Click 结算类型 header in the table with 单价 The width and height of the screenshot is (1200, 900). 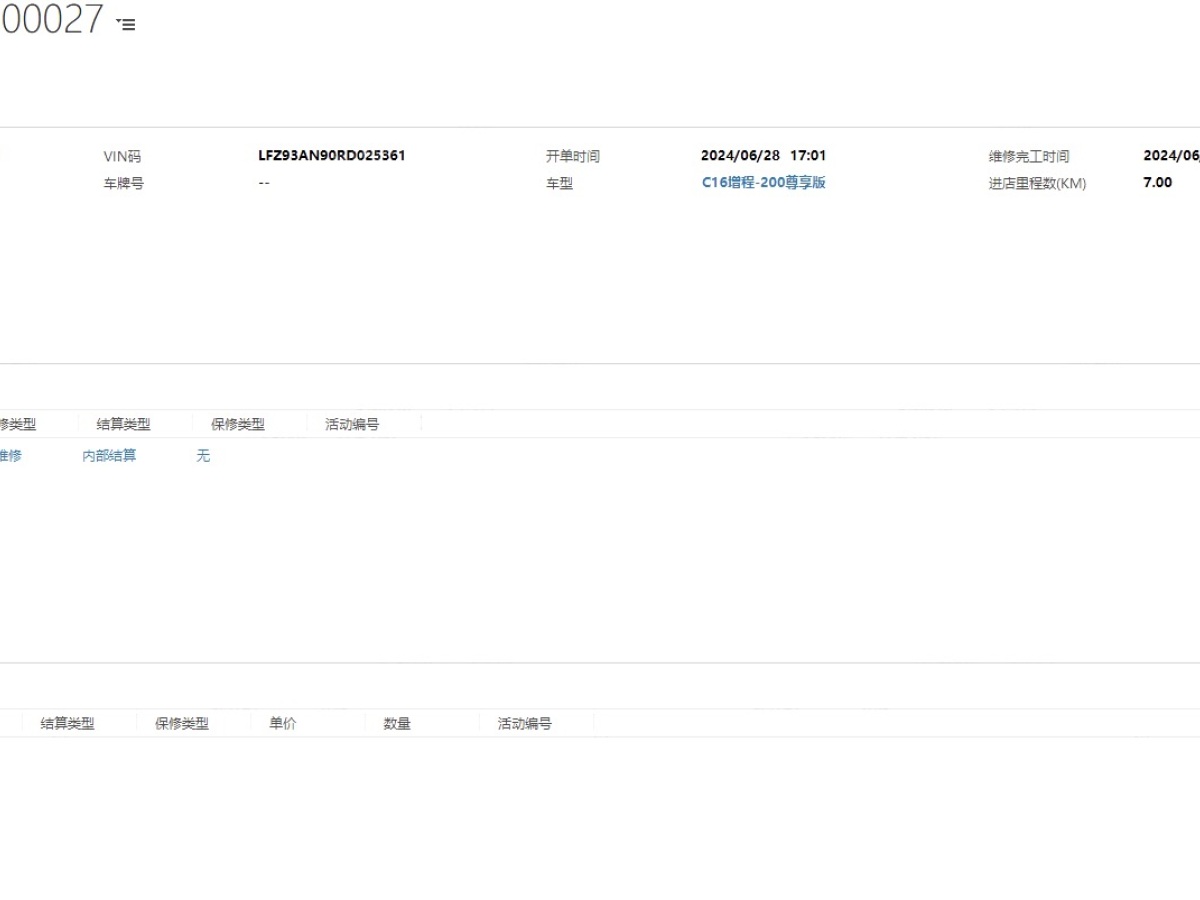point(67,724)
